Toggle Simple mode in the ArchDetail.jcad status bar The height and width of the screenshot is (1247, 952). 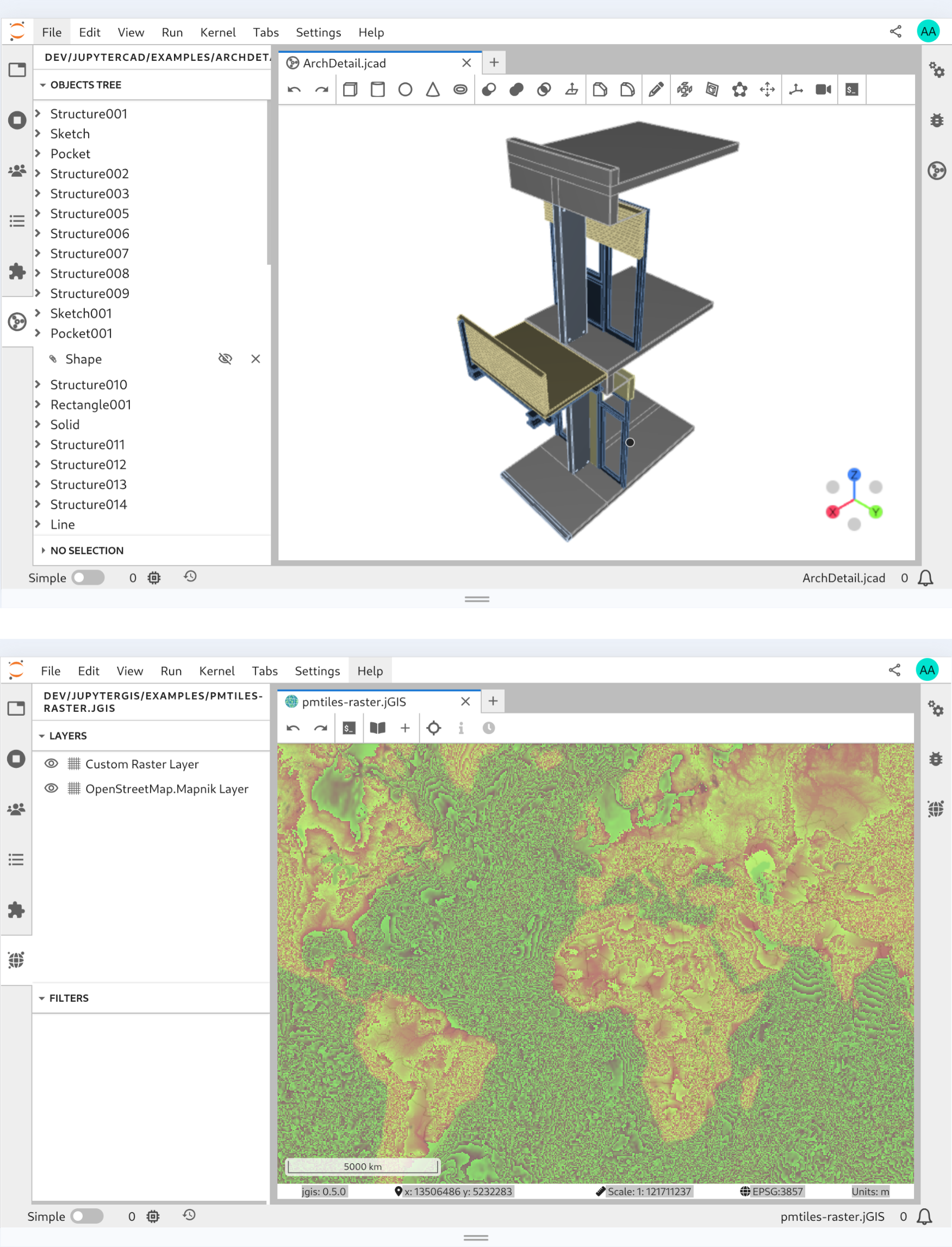(88, 578)
